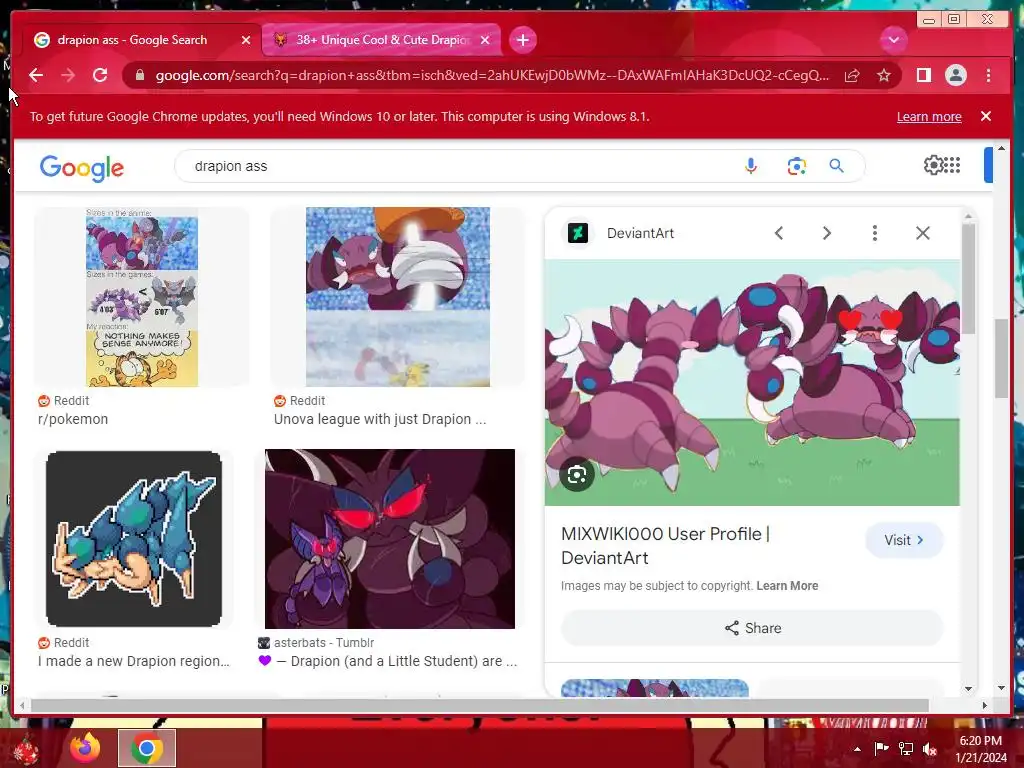Viewport: 1024px width, 768px height.
Task: Show the previous image in preview panel
Action: [778, 233]
